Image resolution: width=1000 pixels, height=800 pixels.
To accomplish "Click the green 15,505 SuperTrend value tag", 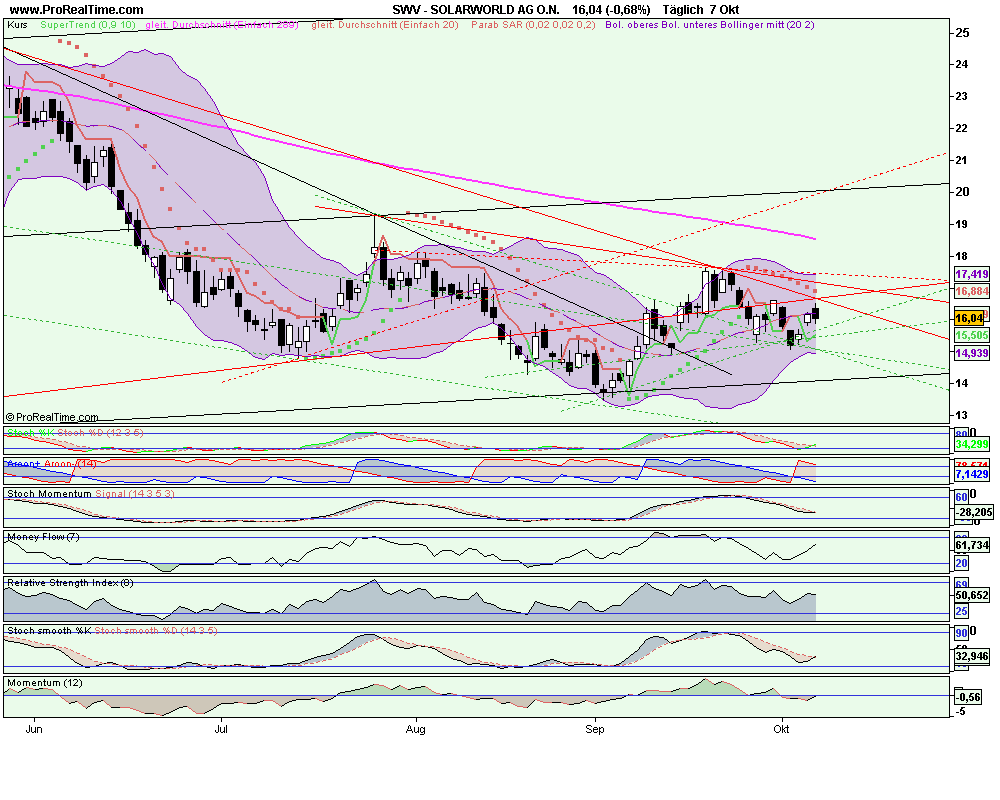I will [972, 336].
